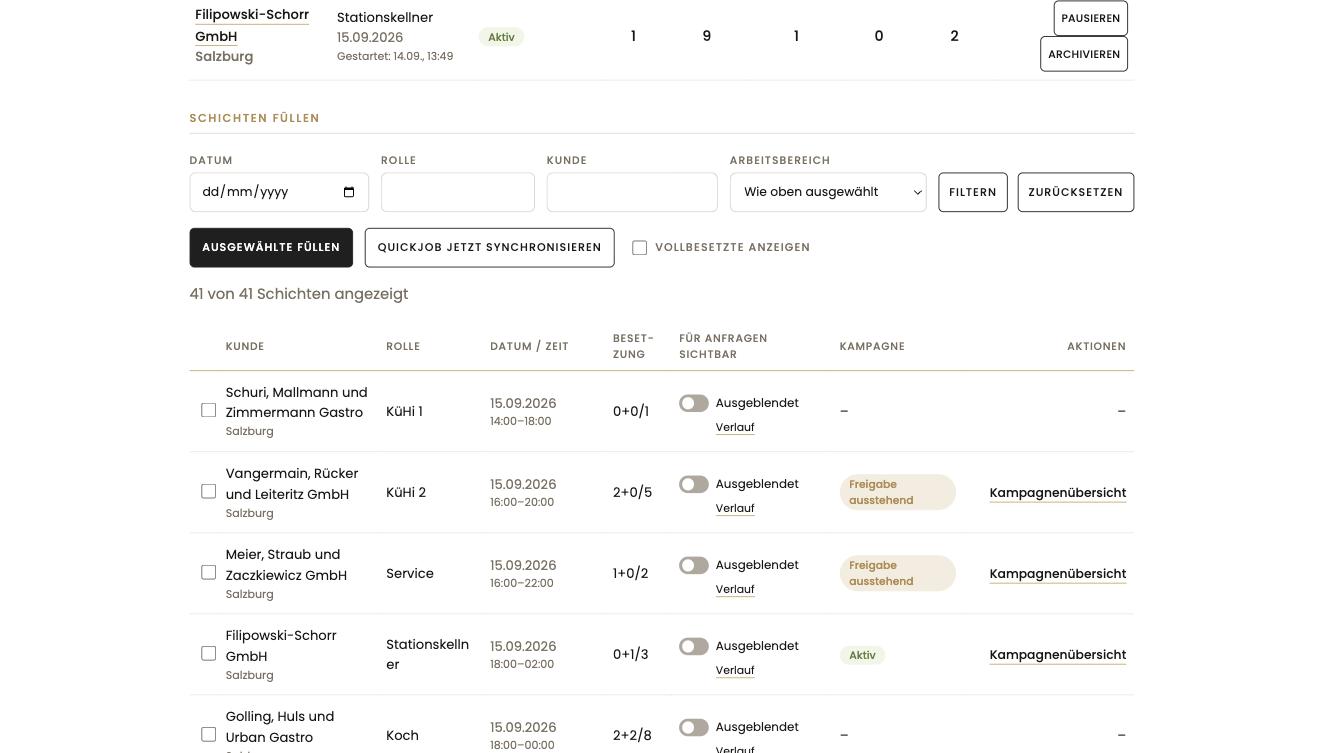Open Verlauf for the Stationskellner shift
The height and width of the screenshot is (753, 1324).
(x=735, y=670)
